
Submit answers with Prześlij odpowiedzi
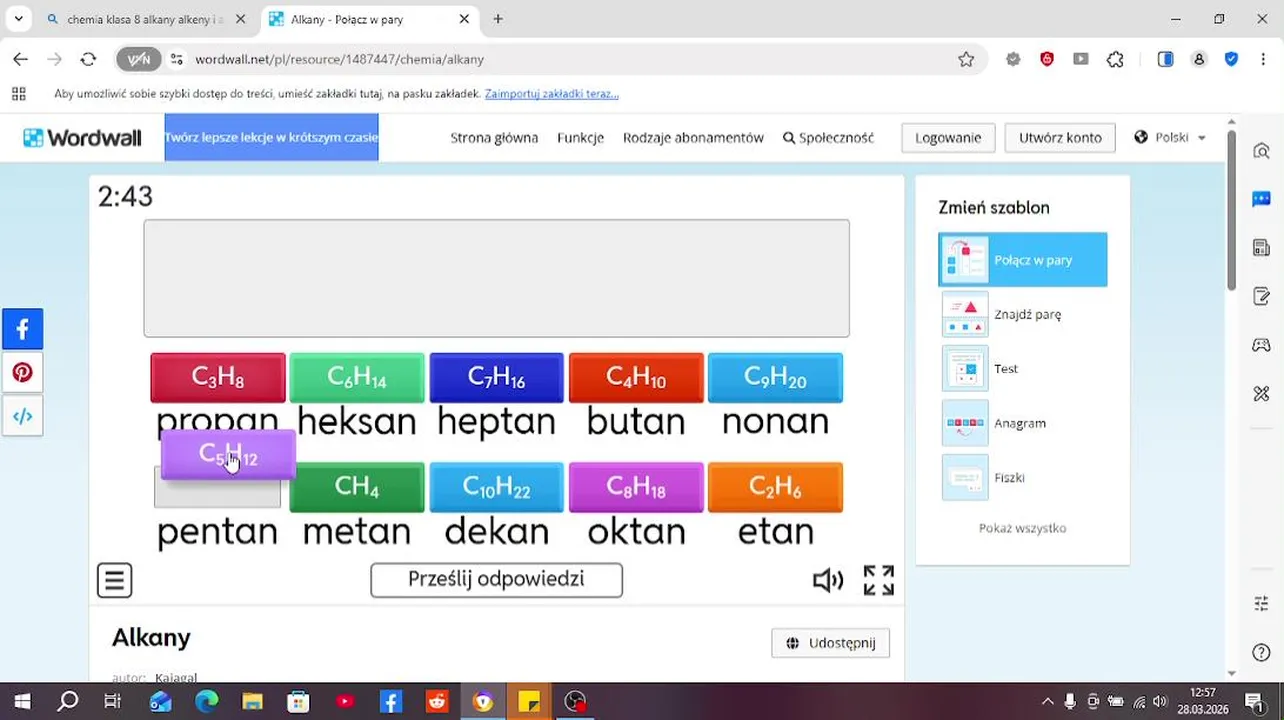(x=496, y=580)
